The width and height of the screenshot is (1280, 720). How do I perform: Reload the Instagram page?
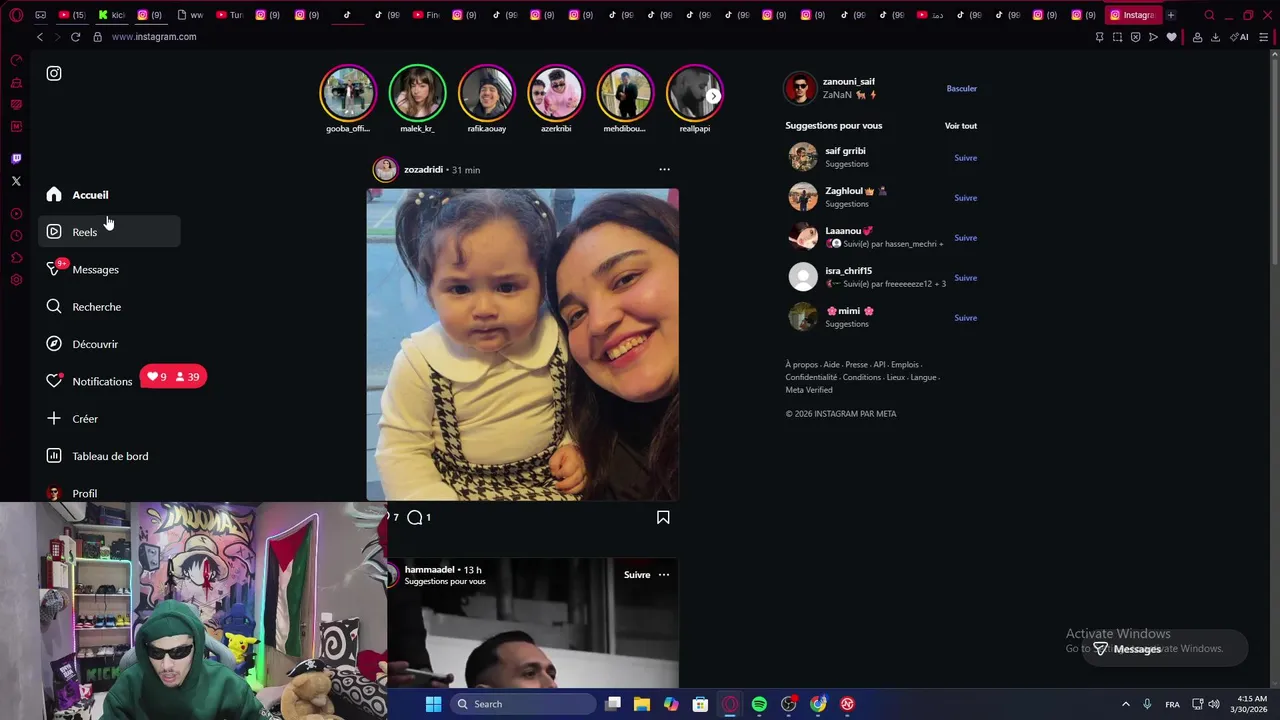point(75,37)
